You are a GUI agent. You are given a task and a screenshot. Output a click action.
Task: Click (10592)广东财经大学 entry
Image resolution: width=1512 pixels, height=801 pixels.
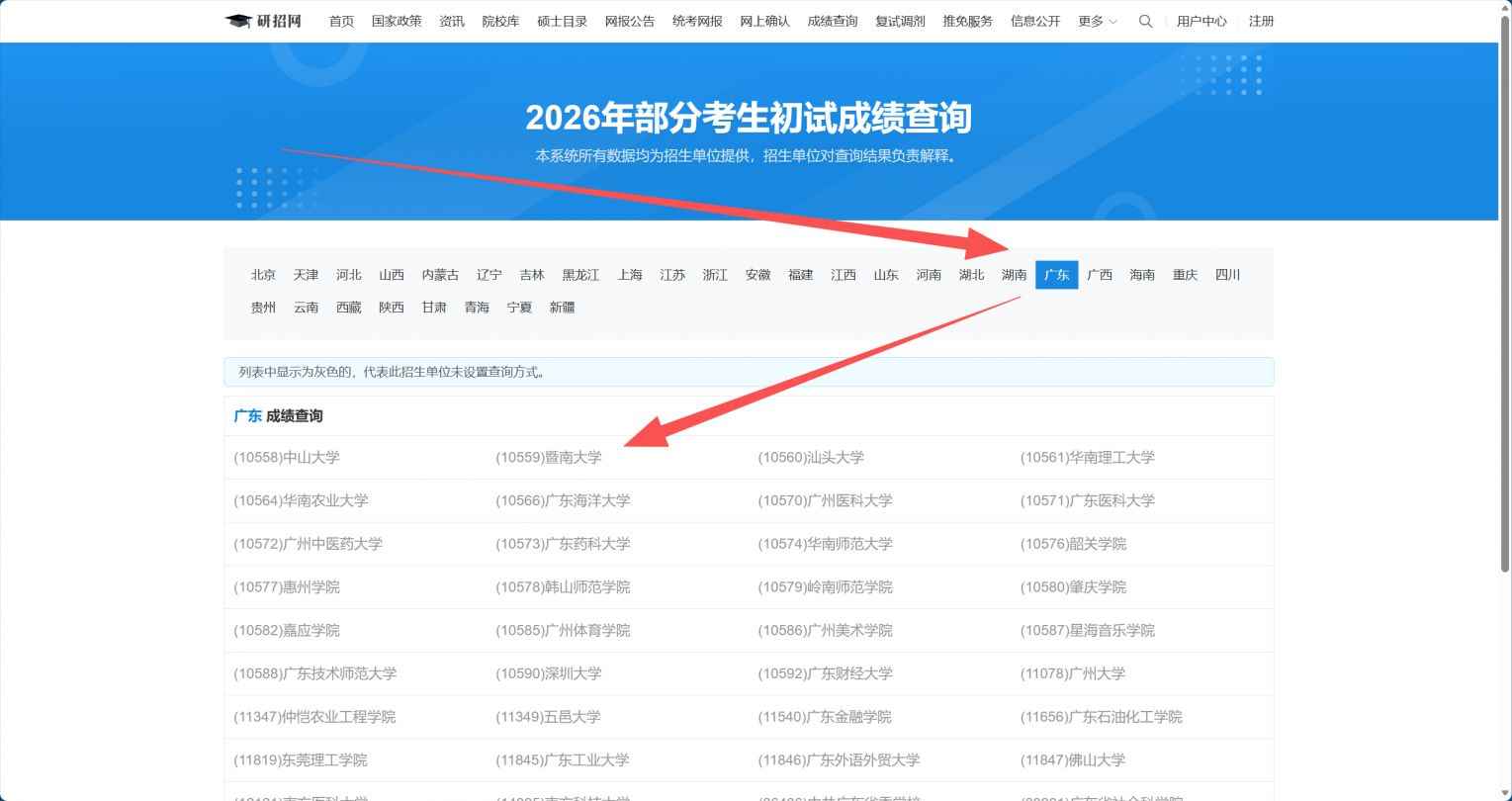point(825,673)
